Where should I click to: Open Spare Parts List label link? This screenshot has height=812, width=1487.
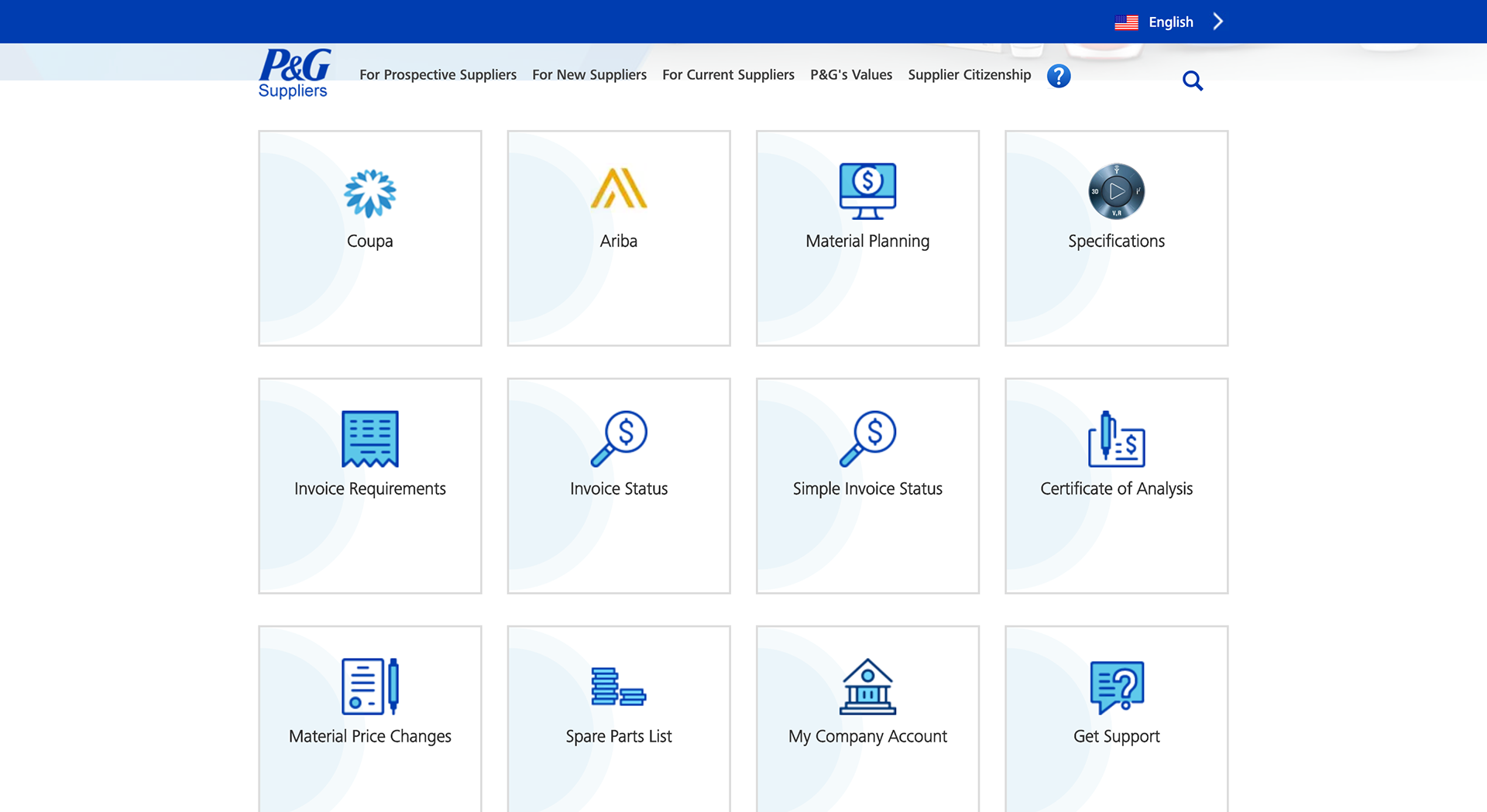(x=619, y=736)
